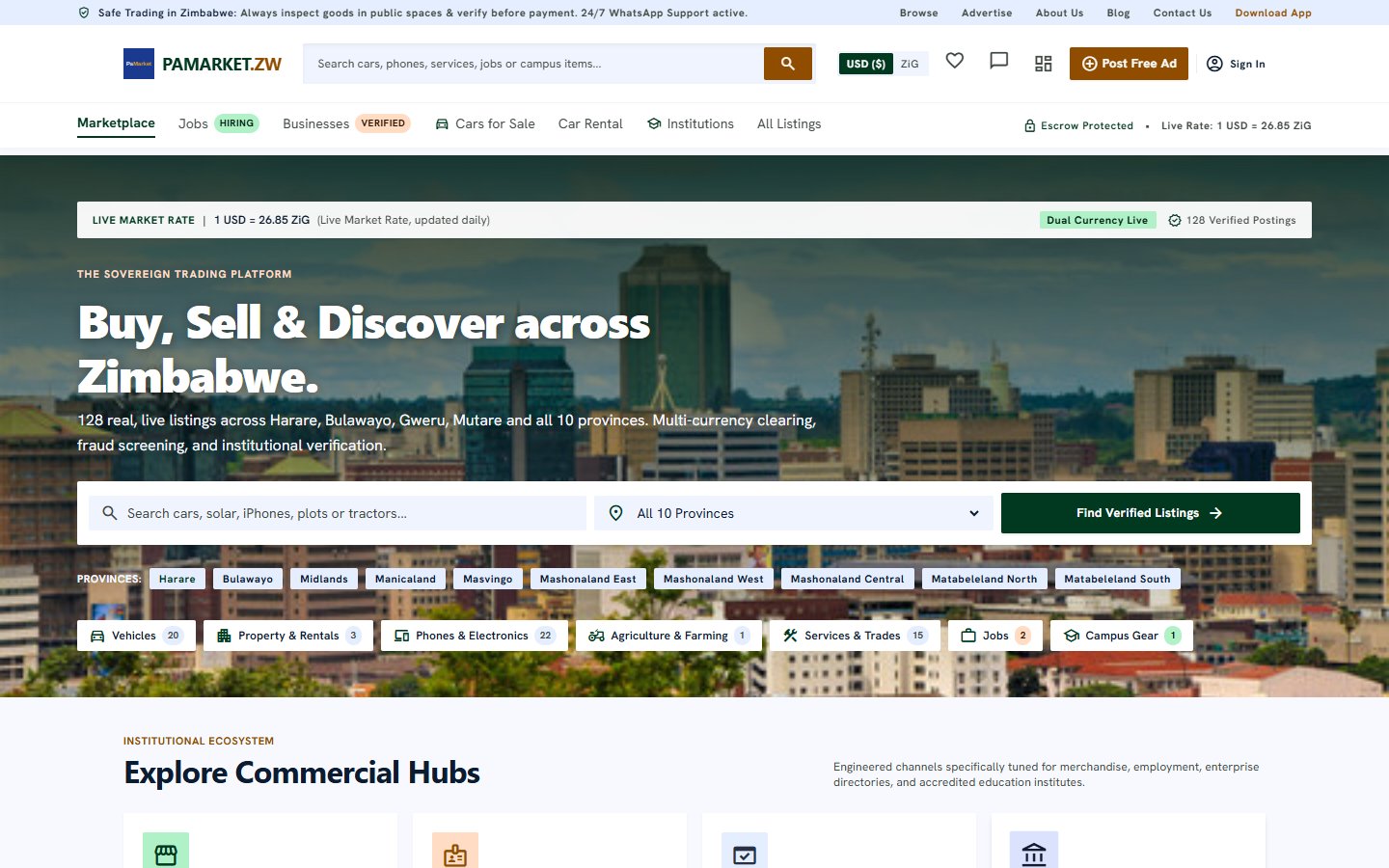Open the dashboard grid icon
Screen dimensions: 1389x868
click(1044, 64)
